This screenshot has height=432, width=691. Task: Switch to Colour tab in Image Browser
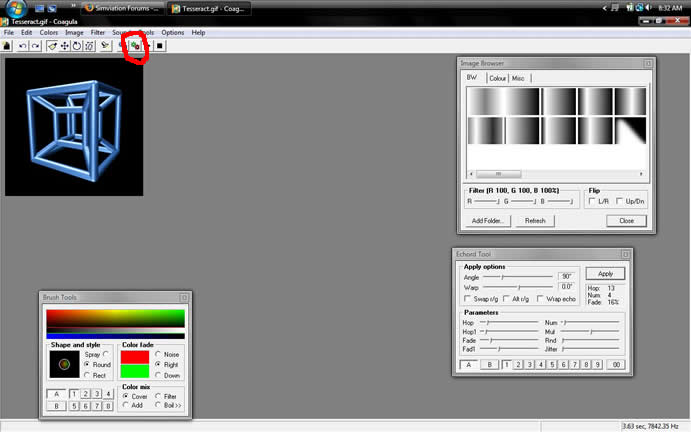click(498, 78)
